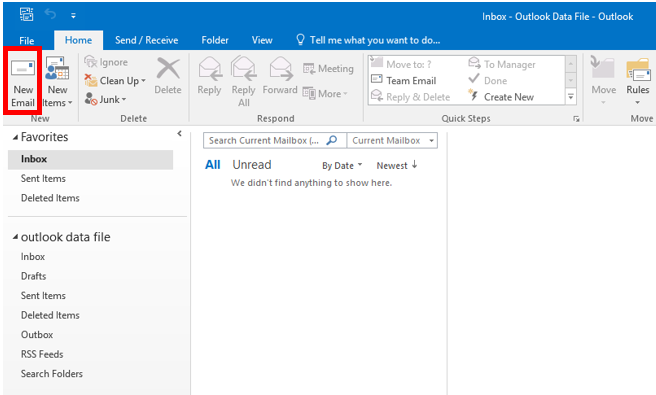656x395 pixels.
Task: Select Inbox under Favorites
Action: [x=90, y=159]
